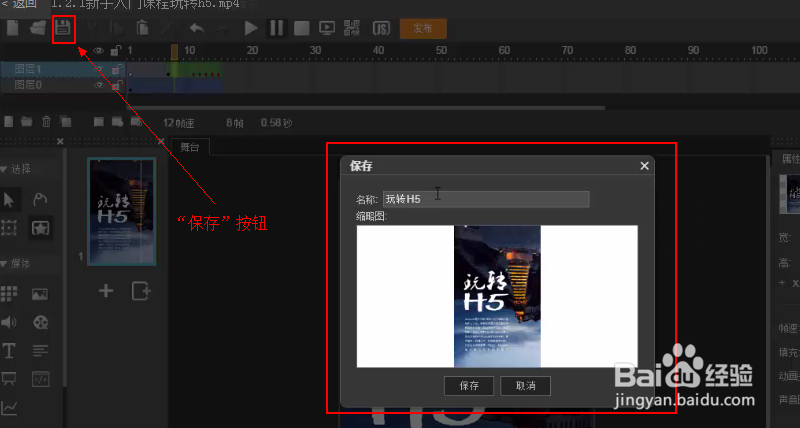Click the paste clipboard icon in toolbar
The image size is (800, 428).
tap(142, 28)
